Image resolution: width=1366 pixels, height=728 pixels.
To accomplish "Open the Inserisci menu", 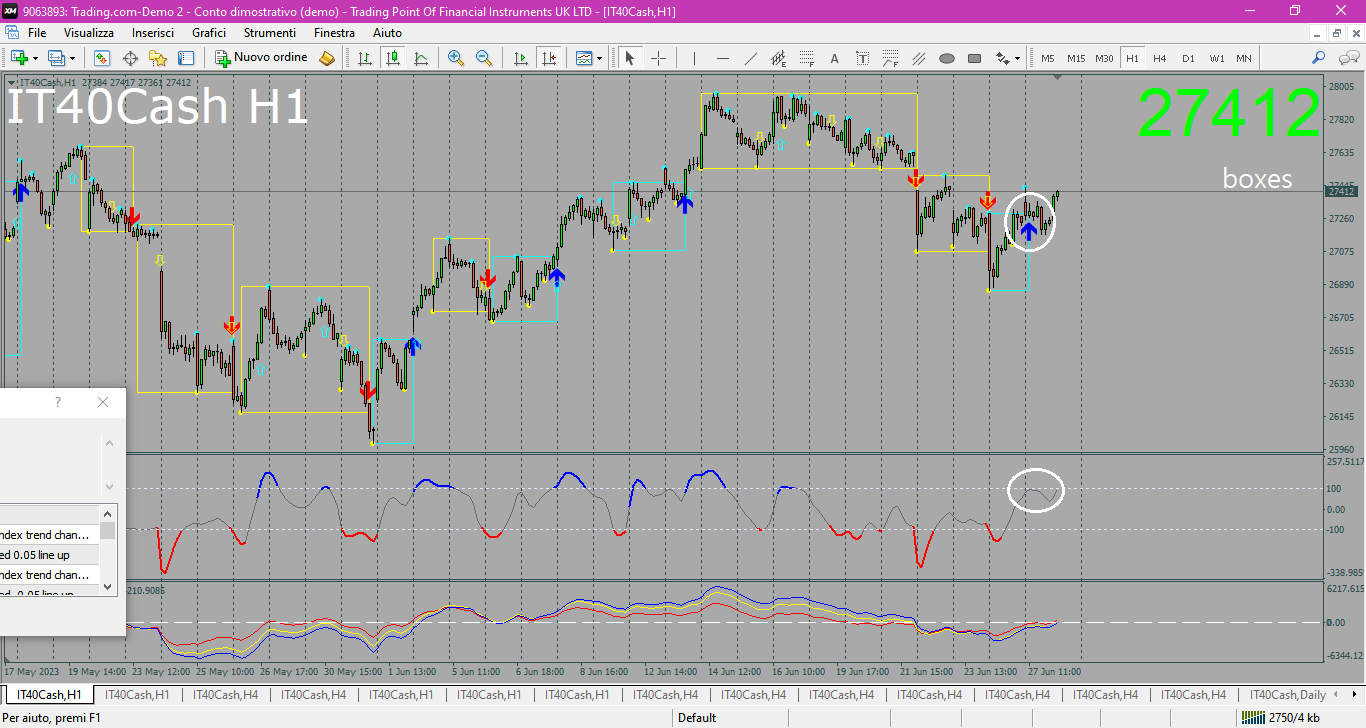I will click(x=153, y=33).
